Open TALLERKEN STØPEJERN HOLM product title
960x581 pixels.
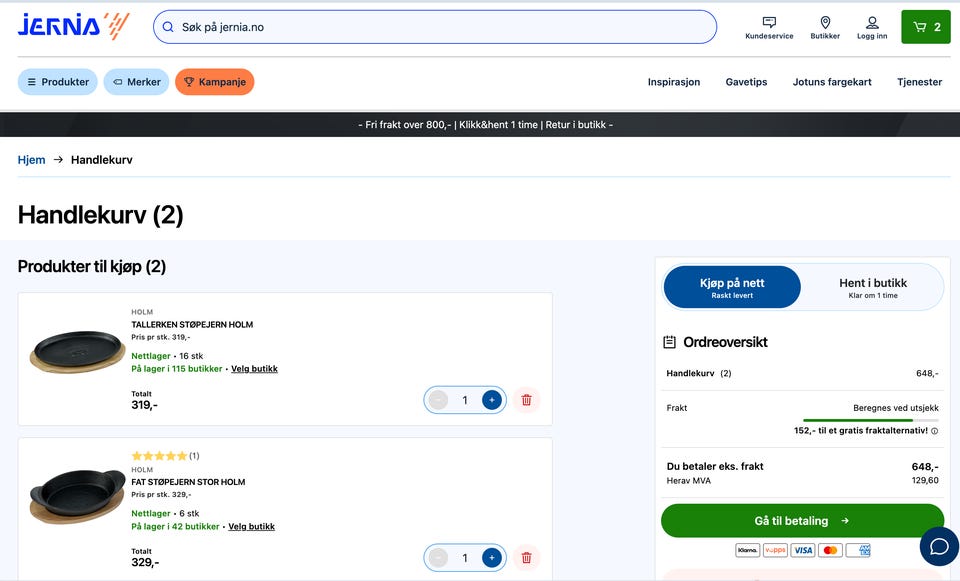192,324
